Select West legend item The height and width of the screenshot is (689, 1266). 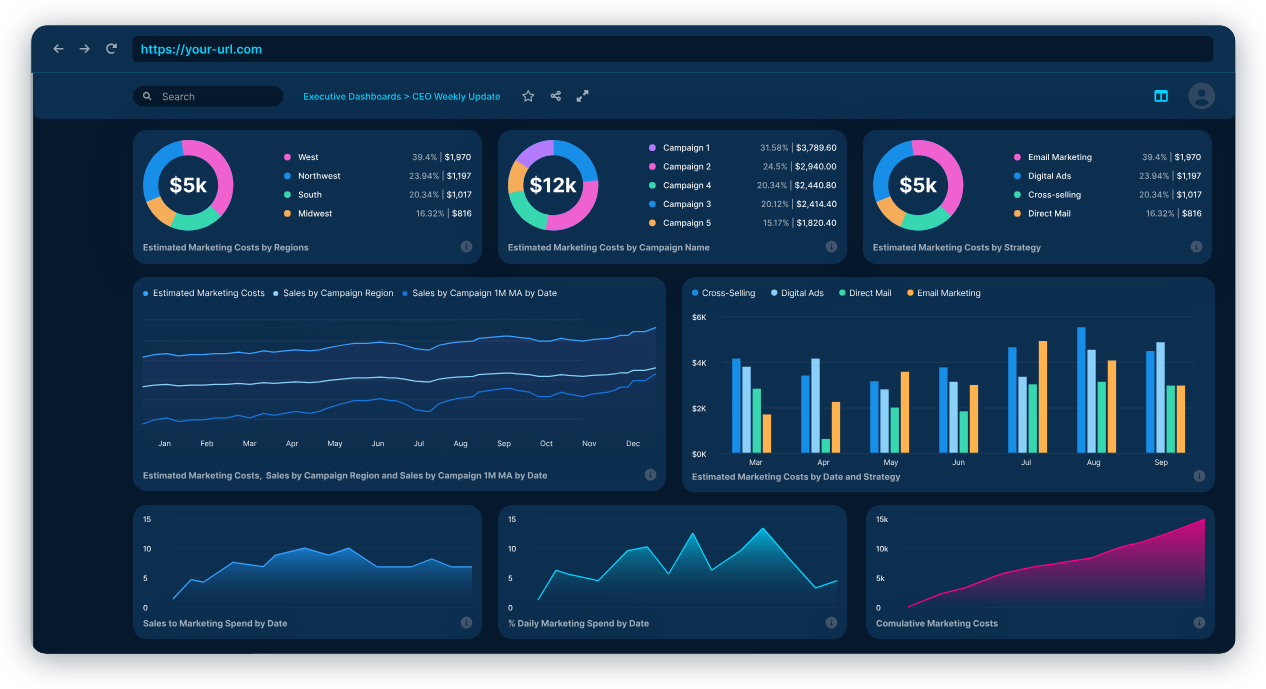(x=301, y=157)
